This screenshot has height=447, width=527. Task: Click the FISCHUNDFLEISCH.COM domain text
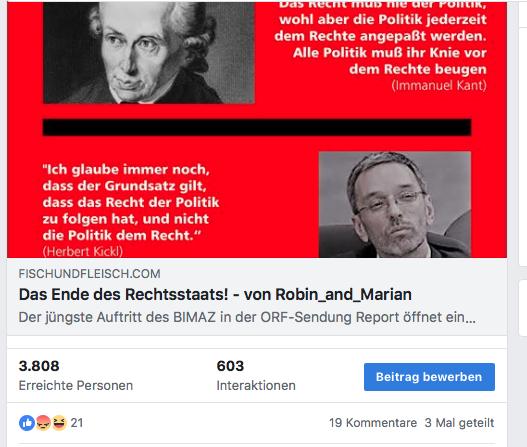pyautogui.click(x=89, y=274)
